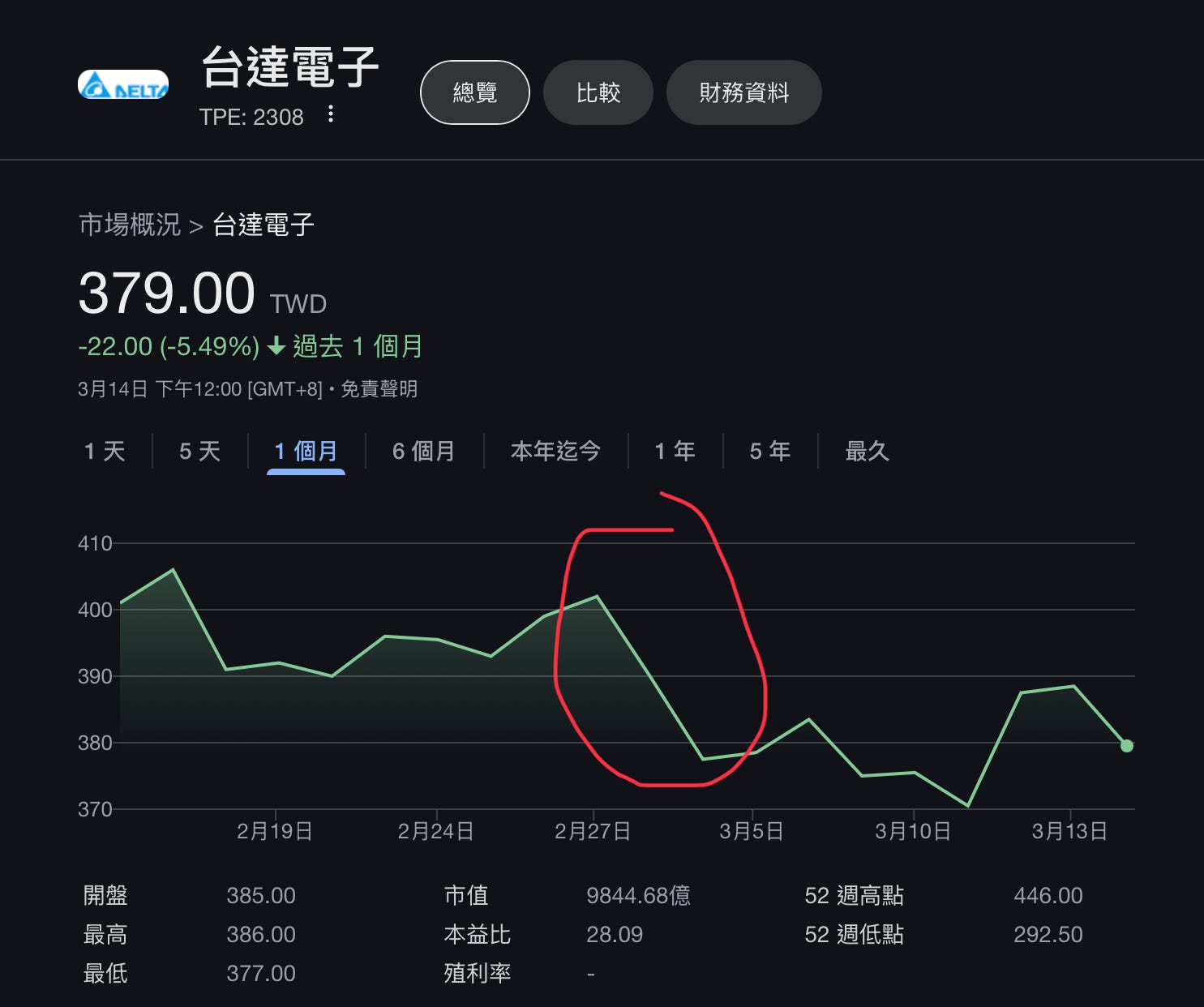Switch chart to 最久 range

pos(867,451)
